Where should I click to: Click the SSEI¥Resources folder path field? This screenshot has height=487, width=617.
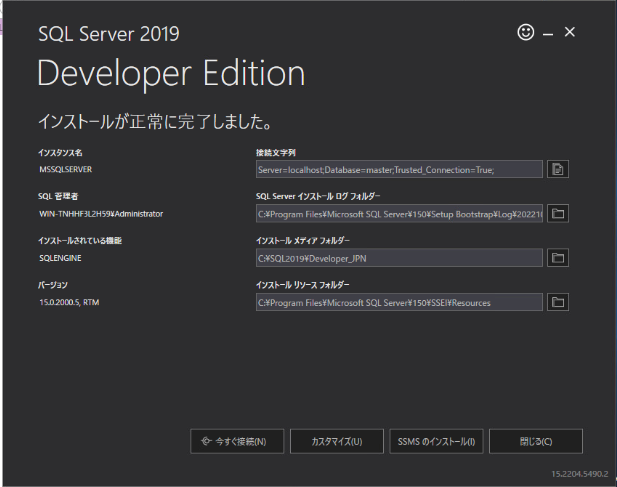coord(399,302)
